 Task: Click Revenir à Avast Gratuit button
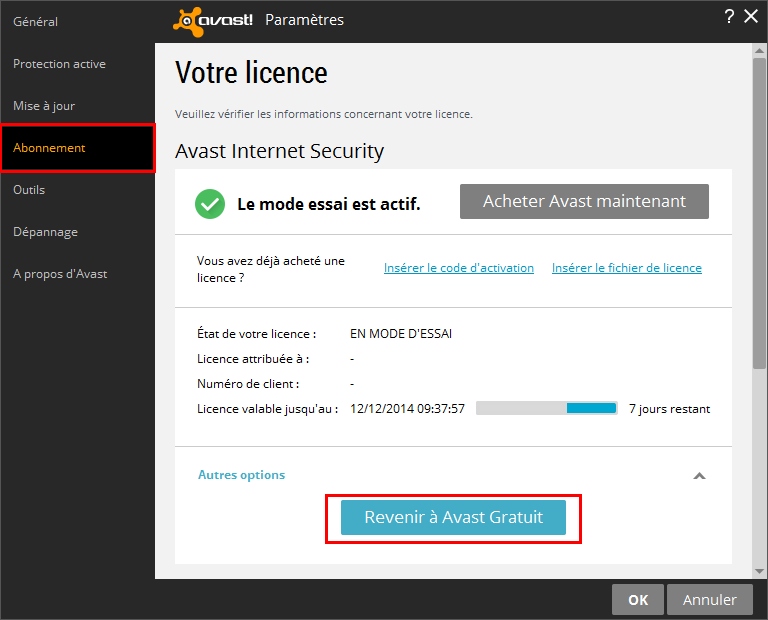[x=453, y=517]
